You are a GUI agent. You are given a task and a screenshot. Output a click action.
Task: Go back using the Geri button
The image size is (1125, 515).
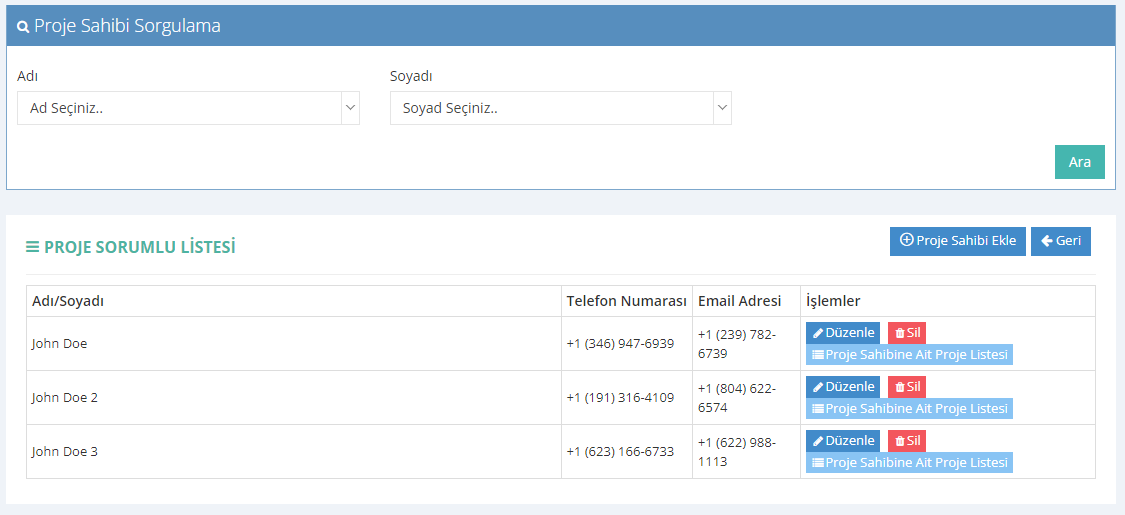[1060, 241]
